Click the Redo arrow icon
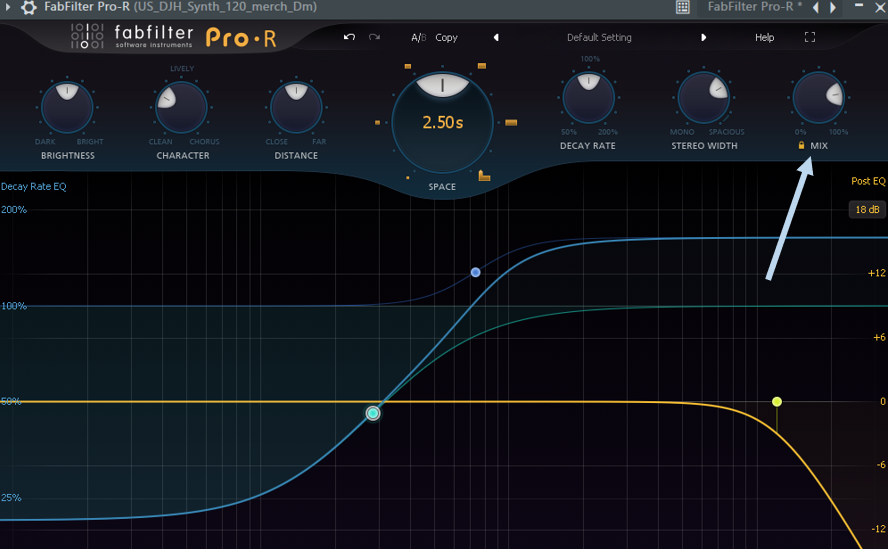The width and height of the screenshot is (890, 549). (x=374, y=37)
